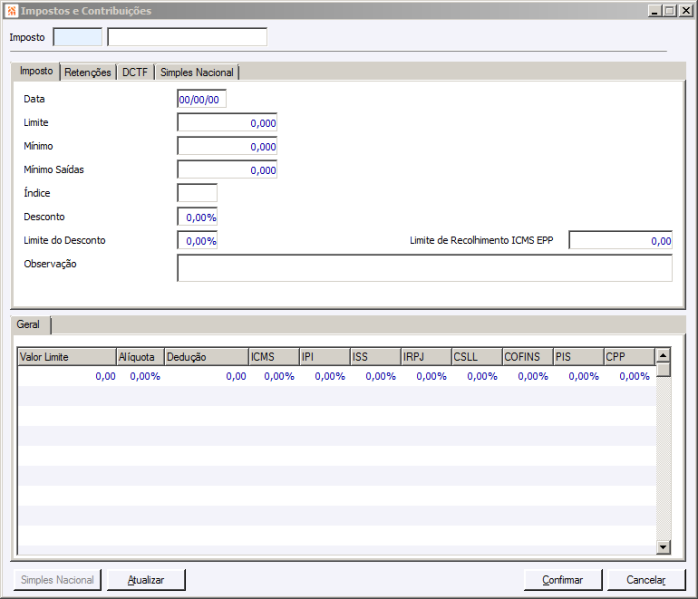Click the Valor Limite column header
Screen dimensions: 698x599
(67, 357)
